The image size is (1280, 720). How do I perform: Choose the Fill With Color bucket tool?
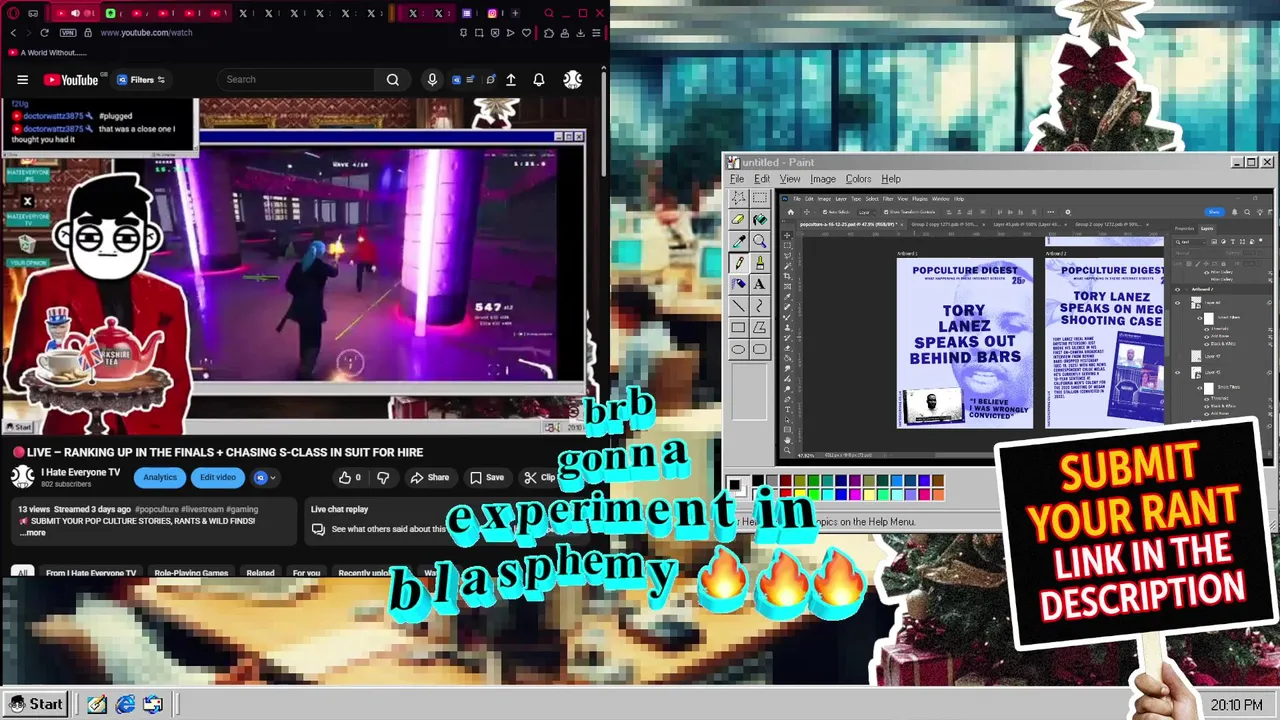pos(760,220)
